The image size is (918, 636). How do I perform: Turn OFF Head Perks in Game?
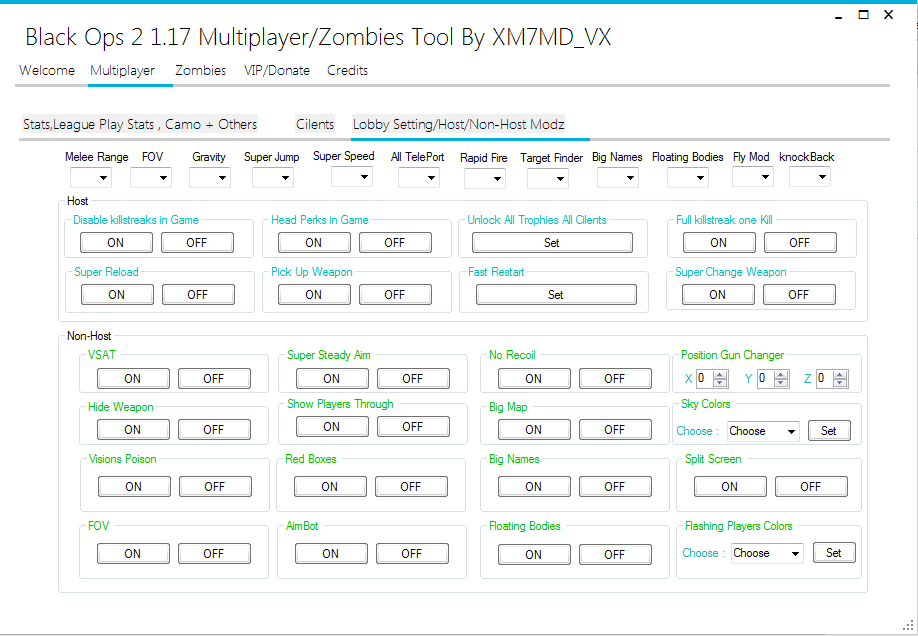point(395,242)
